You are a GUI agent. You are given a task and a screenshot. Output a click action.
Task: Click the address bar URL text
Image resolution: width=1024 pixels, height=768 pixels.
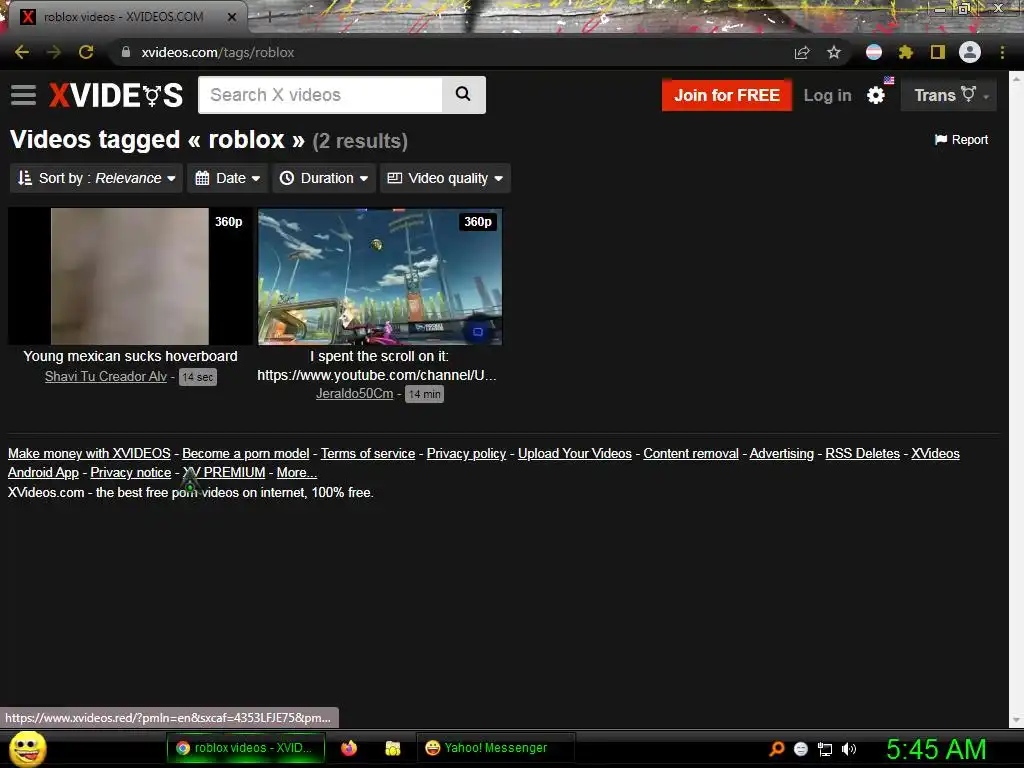point(217,52)
